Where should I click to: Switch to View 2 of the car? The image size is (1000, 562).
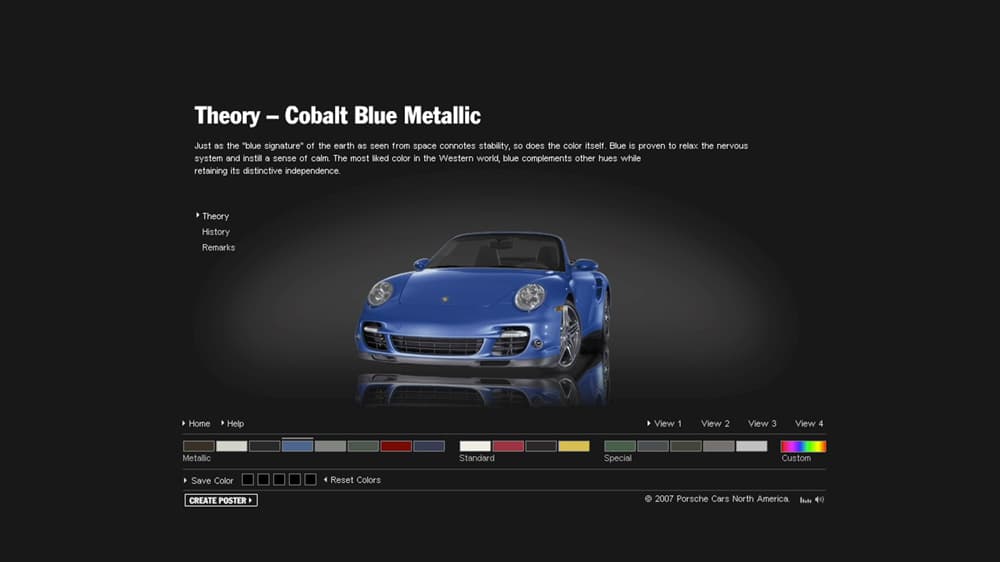point(715,424)
